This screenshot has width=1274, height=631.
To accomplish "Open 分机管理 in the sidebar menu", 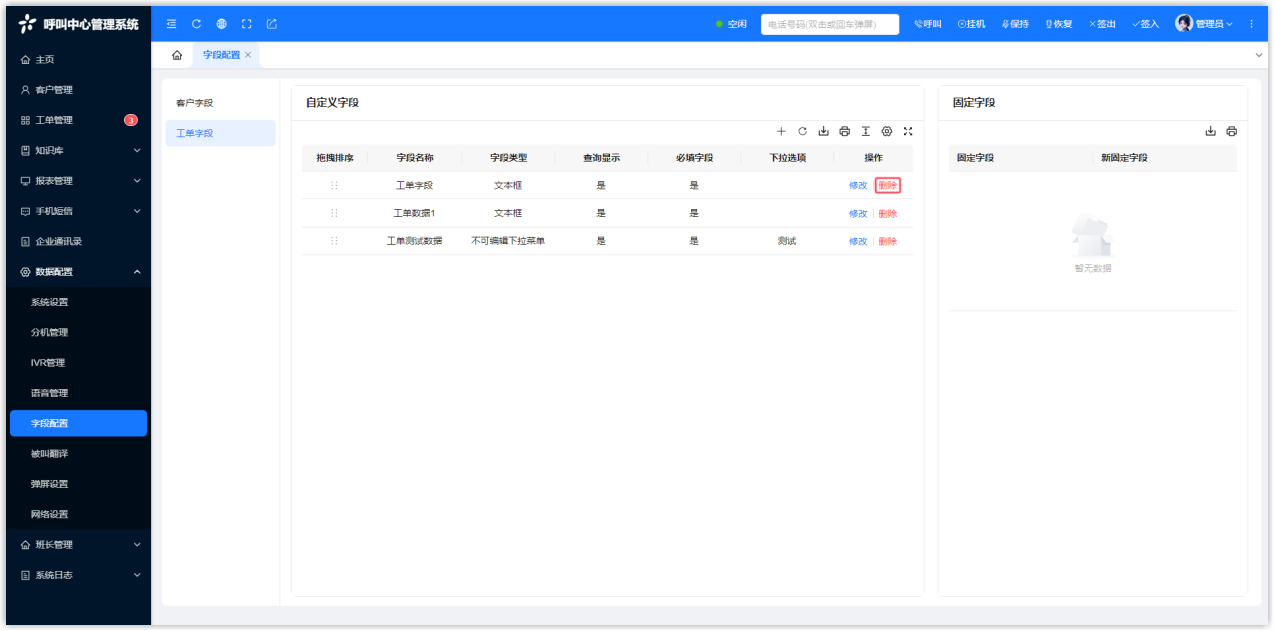I will tap(49, 333).
